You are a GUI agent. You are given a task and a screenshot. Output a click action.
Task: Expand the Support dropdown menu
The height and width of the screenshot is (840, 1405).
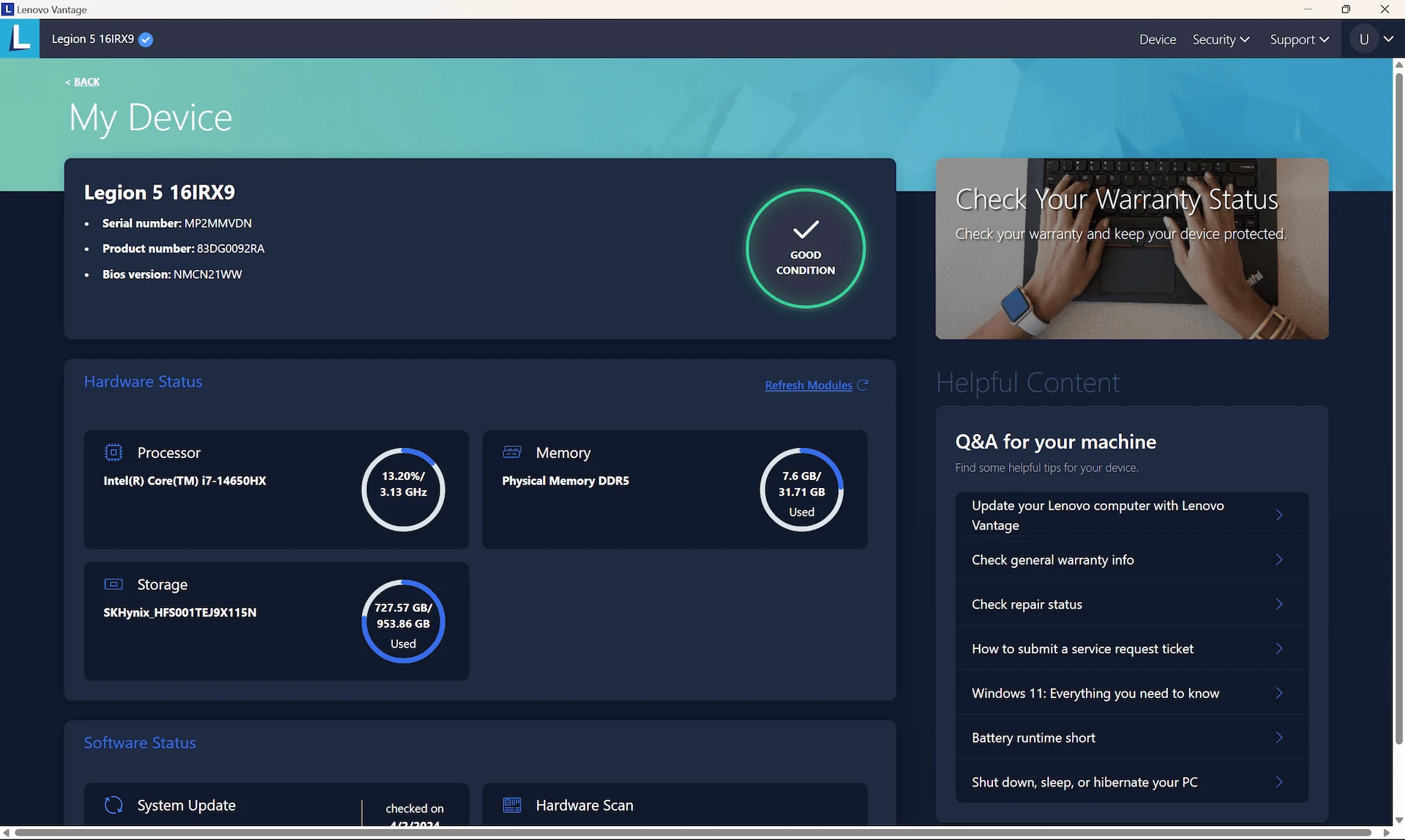[x=1300, y=40]
